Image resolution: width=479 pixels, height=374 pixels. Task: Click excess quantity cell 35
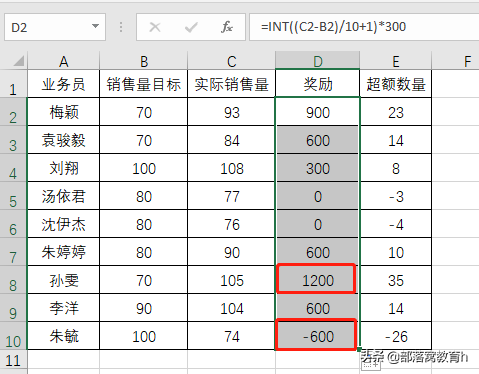coord(396,280)
